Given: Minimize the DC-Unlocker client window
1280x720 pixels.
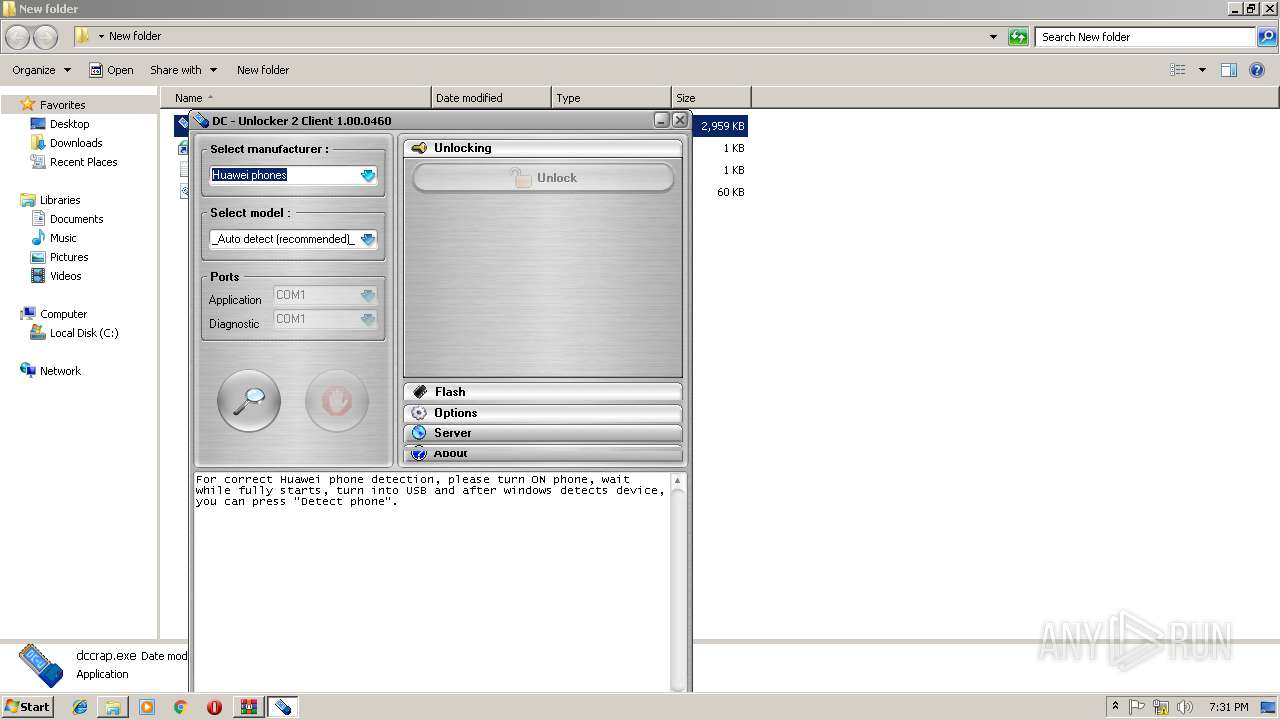Looking at the screenshot, I should [x=661, y=120].
